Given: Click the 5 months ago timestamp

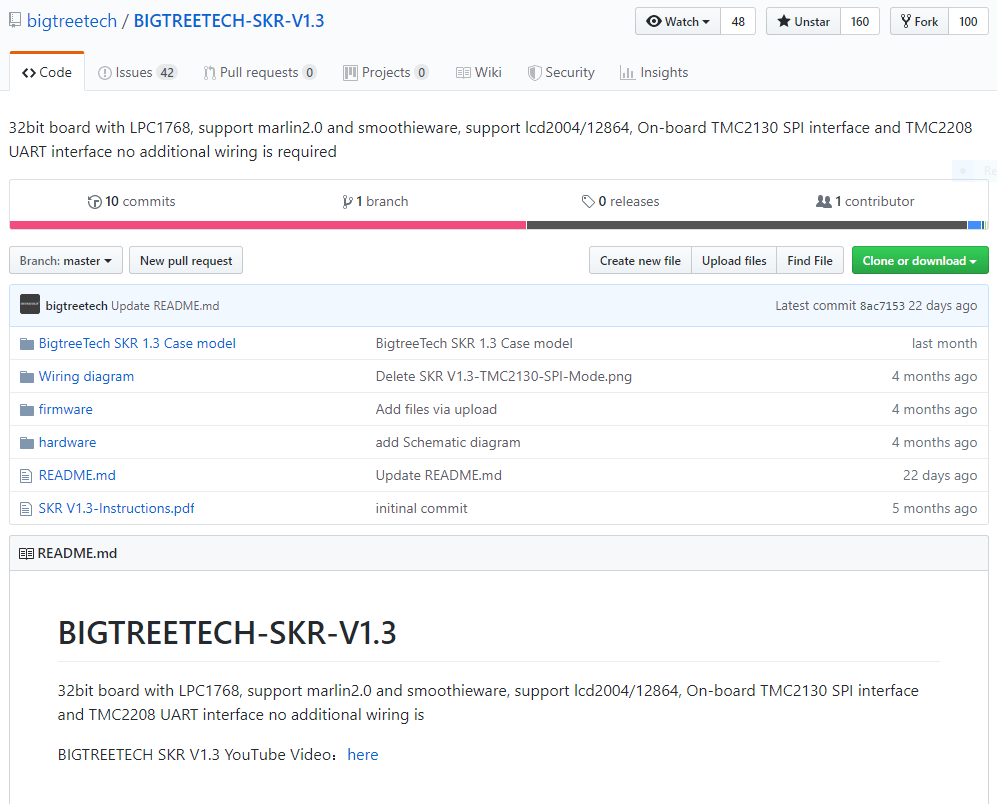Looking at the screenshot, I should click(x=934, y=509).
